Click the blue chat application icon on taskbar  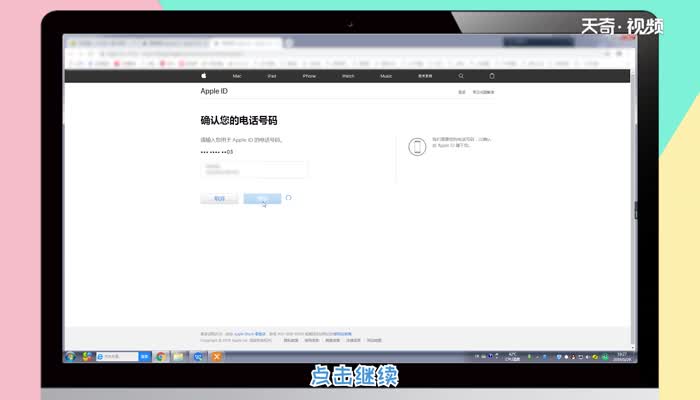click(198, 356)
